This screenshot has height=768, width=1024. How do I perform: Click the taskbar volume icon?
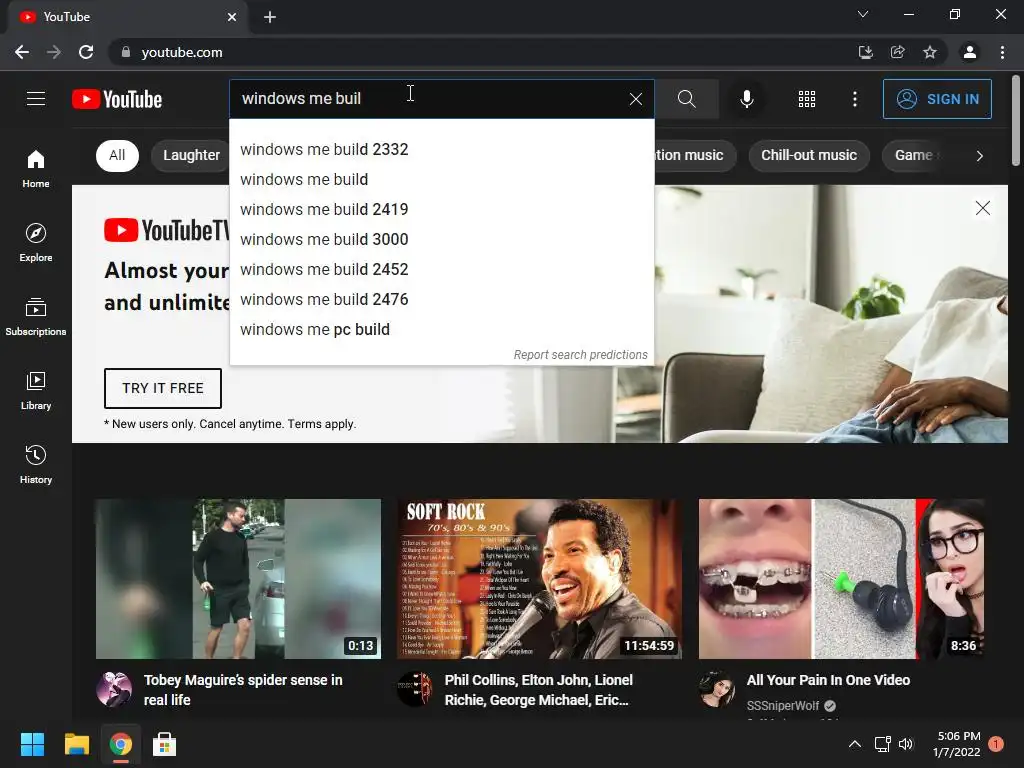[906, 744]
